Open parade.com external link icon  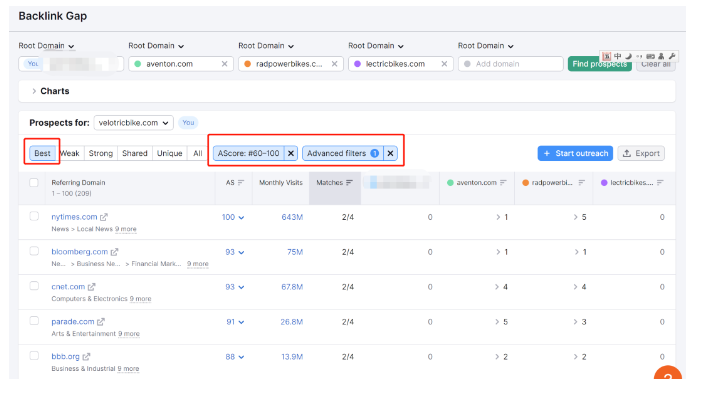(x=101, y=321)
